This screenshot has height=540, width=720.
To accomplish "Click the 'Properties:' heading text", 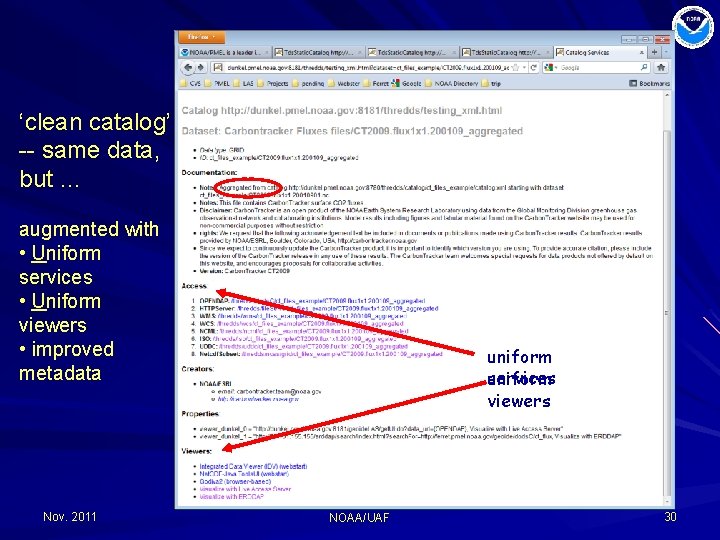I will tap(200, 414).
